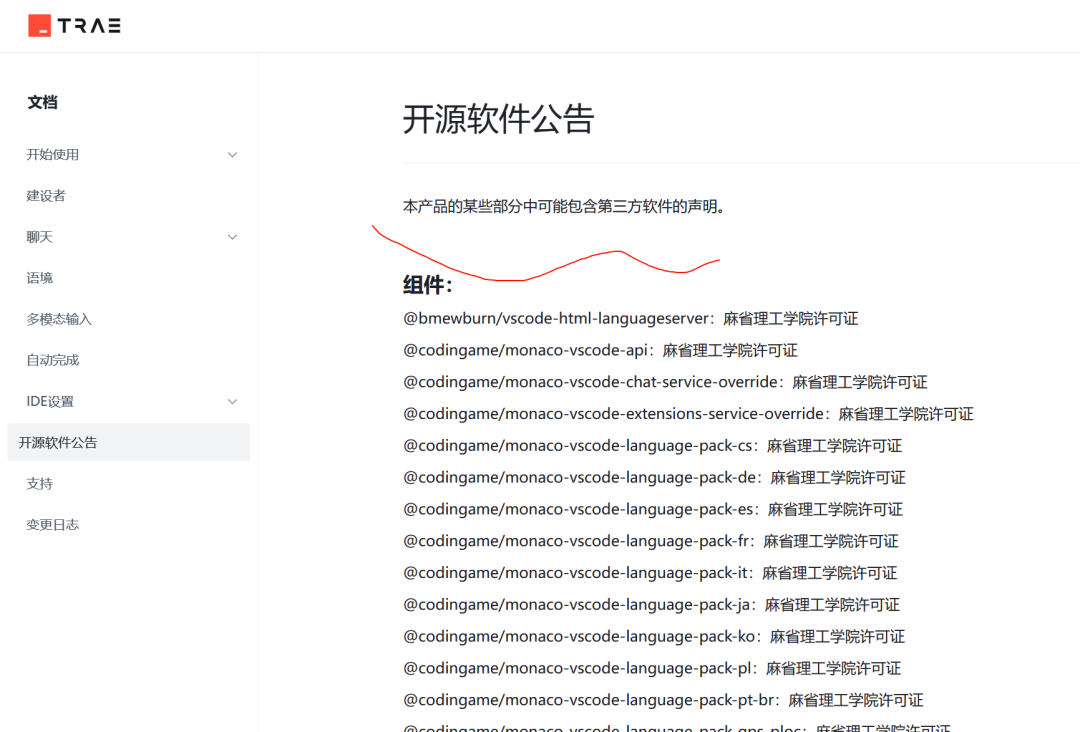Click the monaco-vscode-language-pack-fr entry
The image size is (1080, 732).
(x=650, y=541)
